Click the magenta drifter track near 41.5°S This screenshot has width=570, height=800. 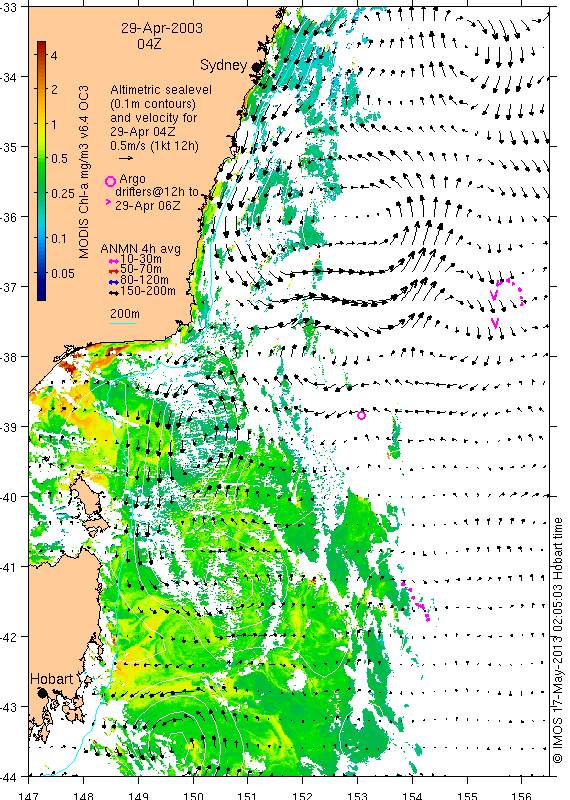coord(416,601)
